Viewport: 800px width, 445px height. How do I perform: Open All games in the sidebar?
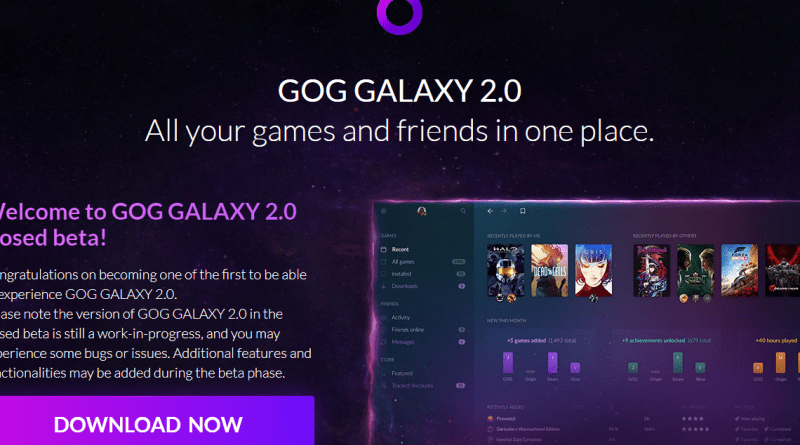point(403,262)
